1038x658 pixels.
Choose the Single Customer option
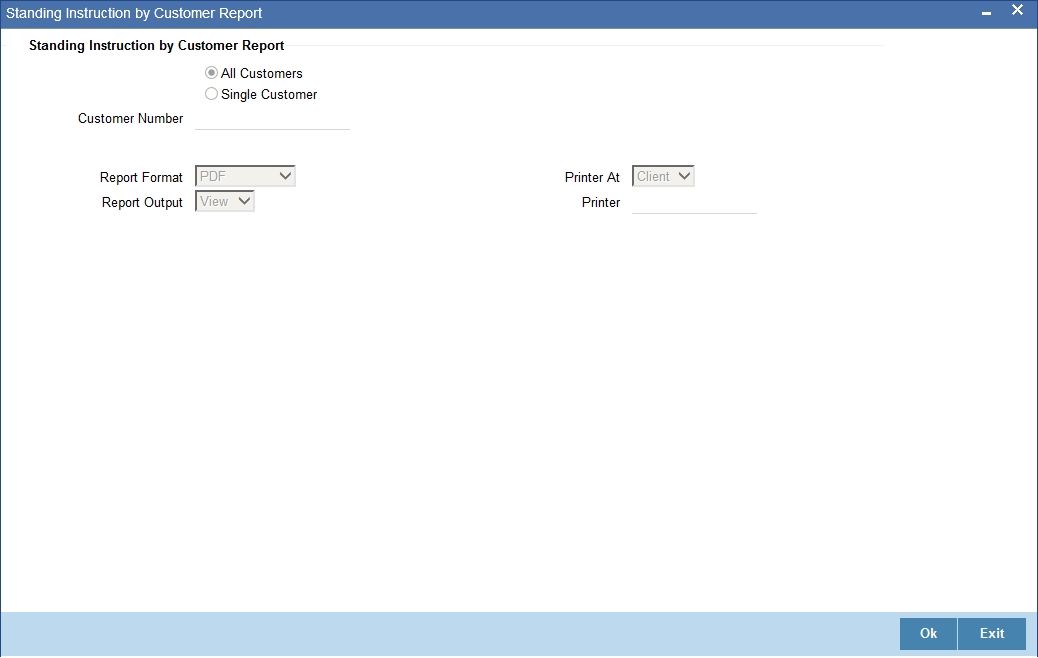[x=211, y=94]
